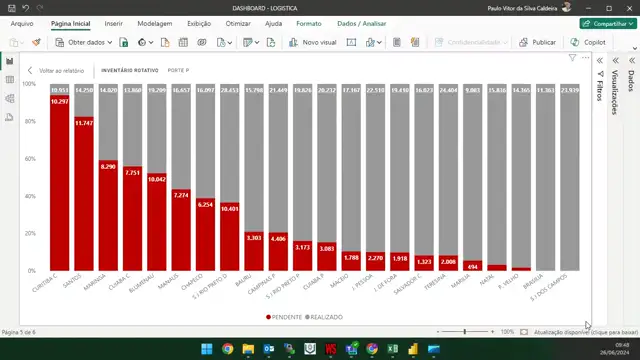
Task: Switch to the Inserir tab
Action: pyautogui.click(x=113, y=24)
